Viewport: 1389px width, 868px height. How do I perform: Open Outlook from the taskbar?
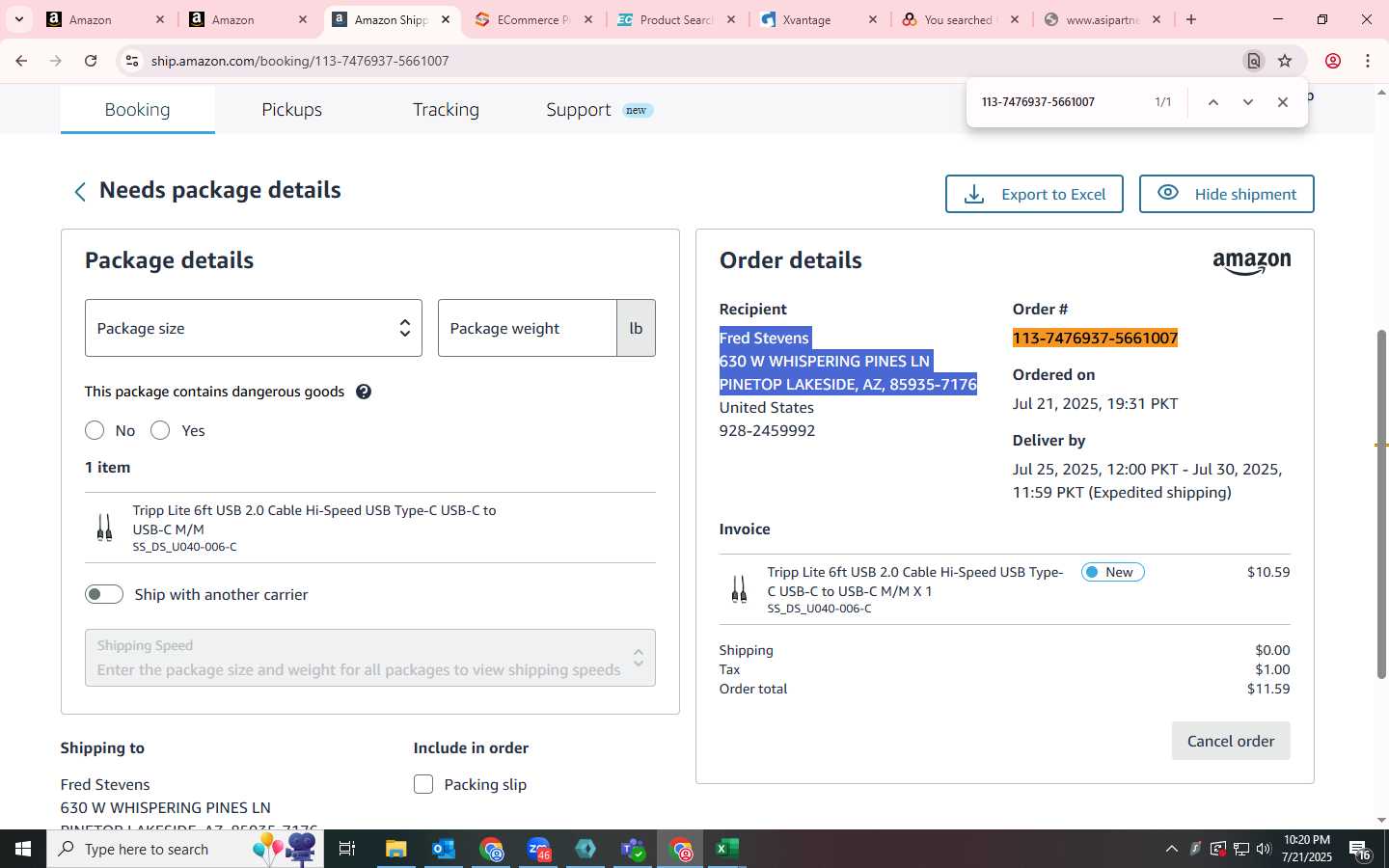point(444,849)
